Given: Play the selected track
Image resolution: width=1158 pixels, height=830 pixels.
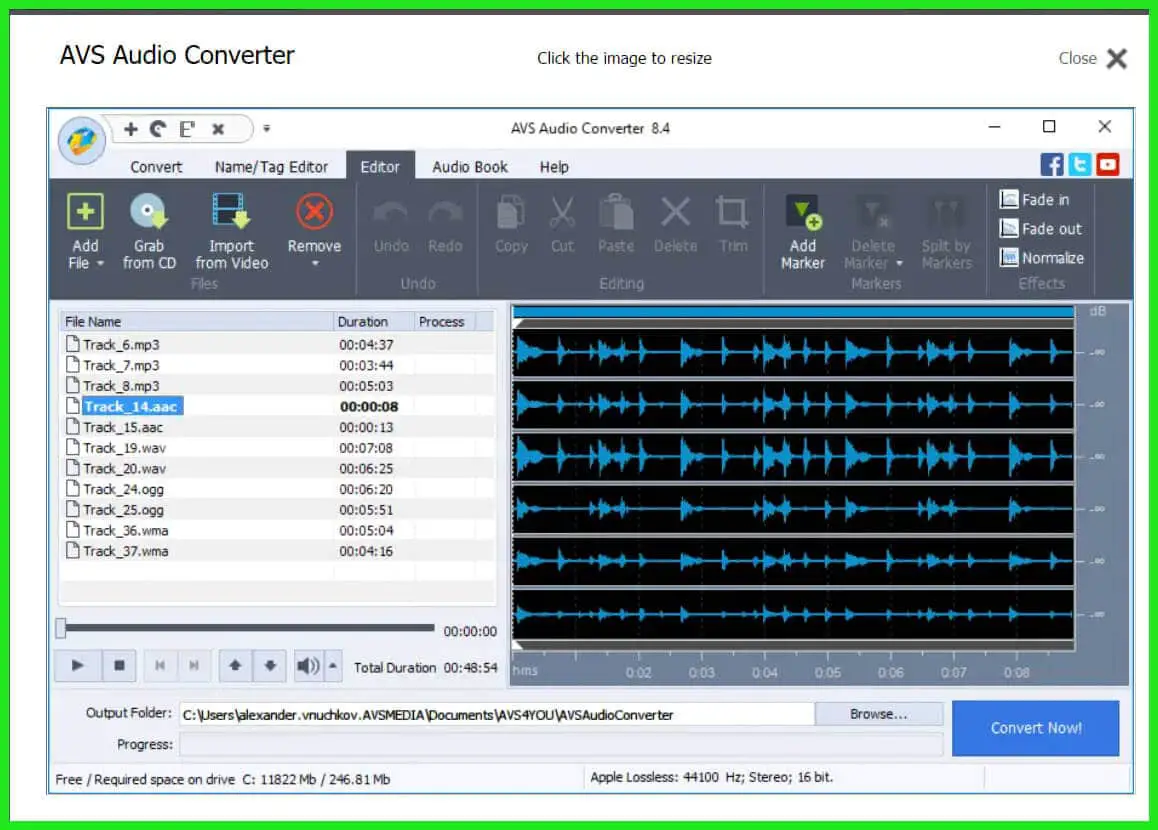Looking at the screenshot, I should pos(78,666).
